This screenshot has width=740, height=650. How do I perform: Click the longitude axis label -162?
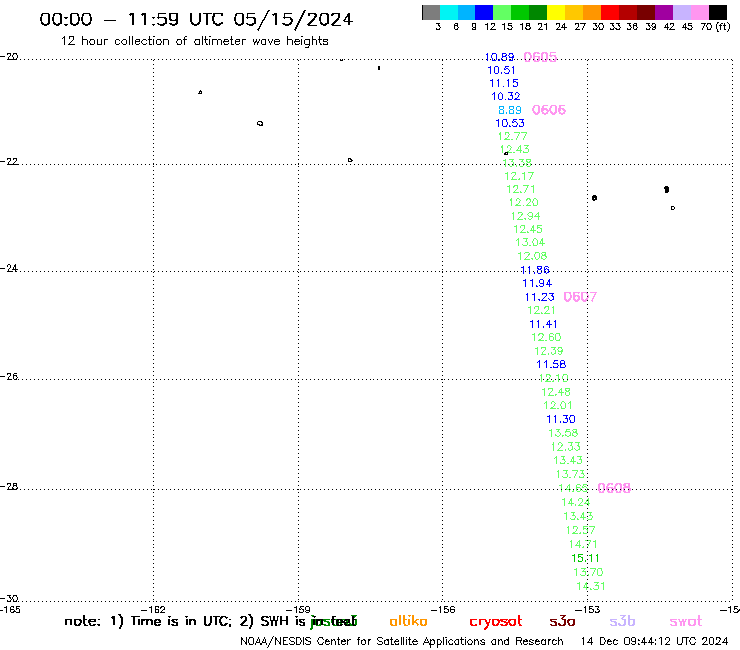153,610
